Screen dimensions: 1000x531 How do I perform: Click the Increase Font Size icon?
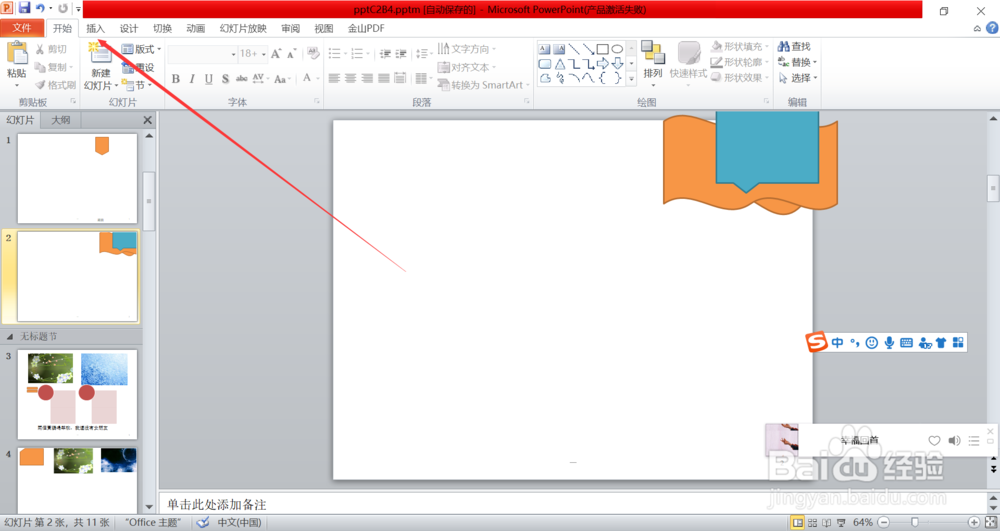[276, 54]
